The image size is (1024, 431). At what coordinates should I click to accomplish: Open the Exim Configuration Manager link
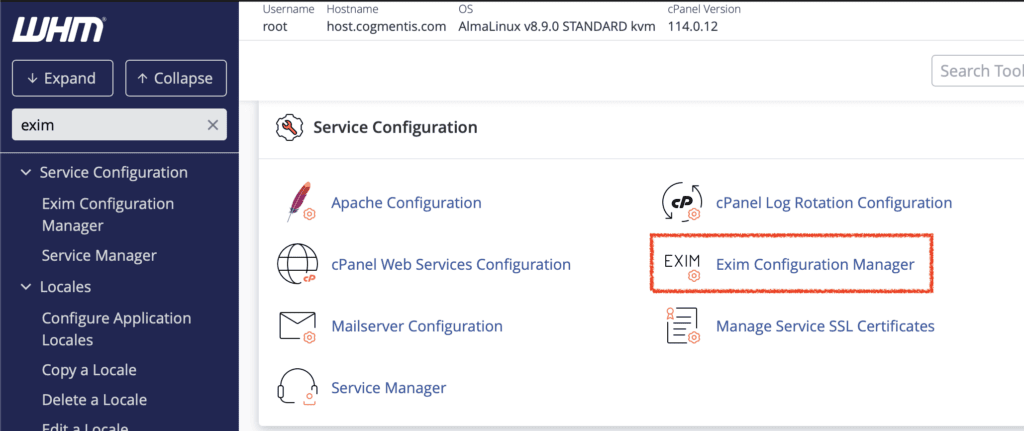coord(815,265)
